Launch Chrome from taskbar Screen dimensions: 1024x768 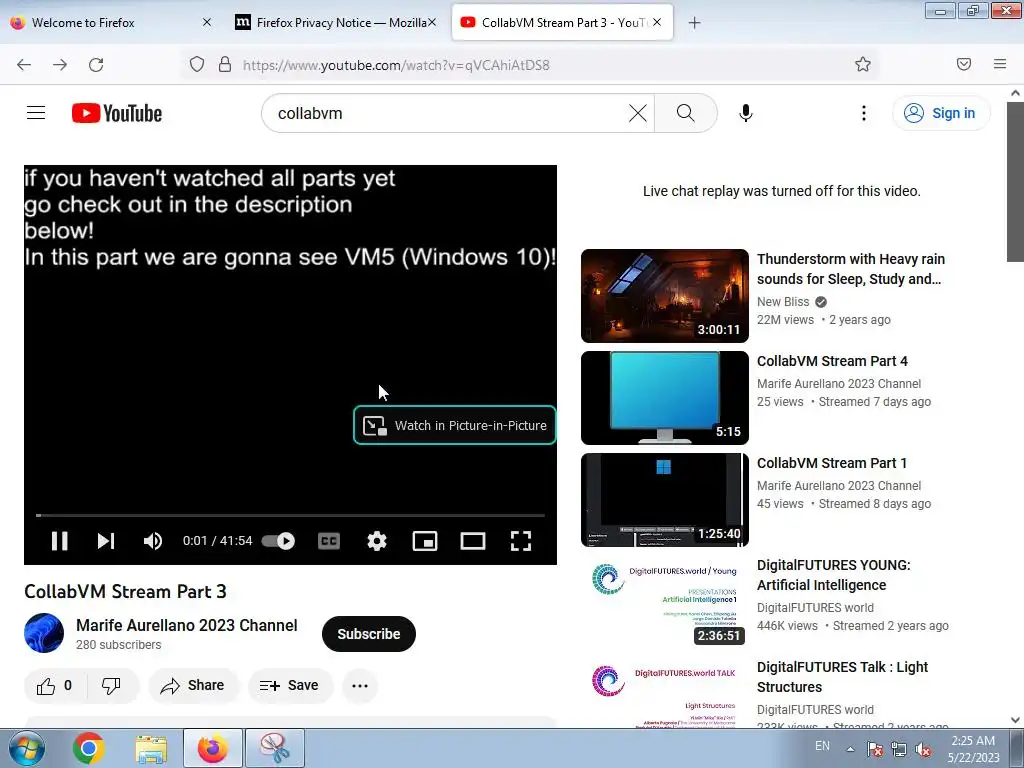[89, 748]
